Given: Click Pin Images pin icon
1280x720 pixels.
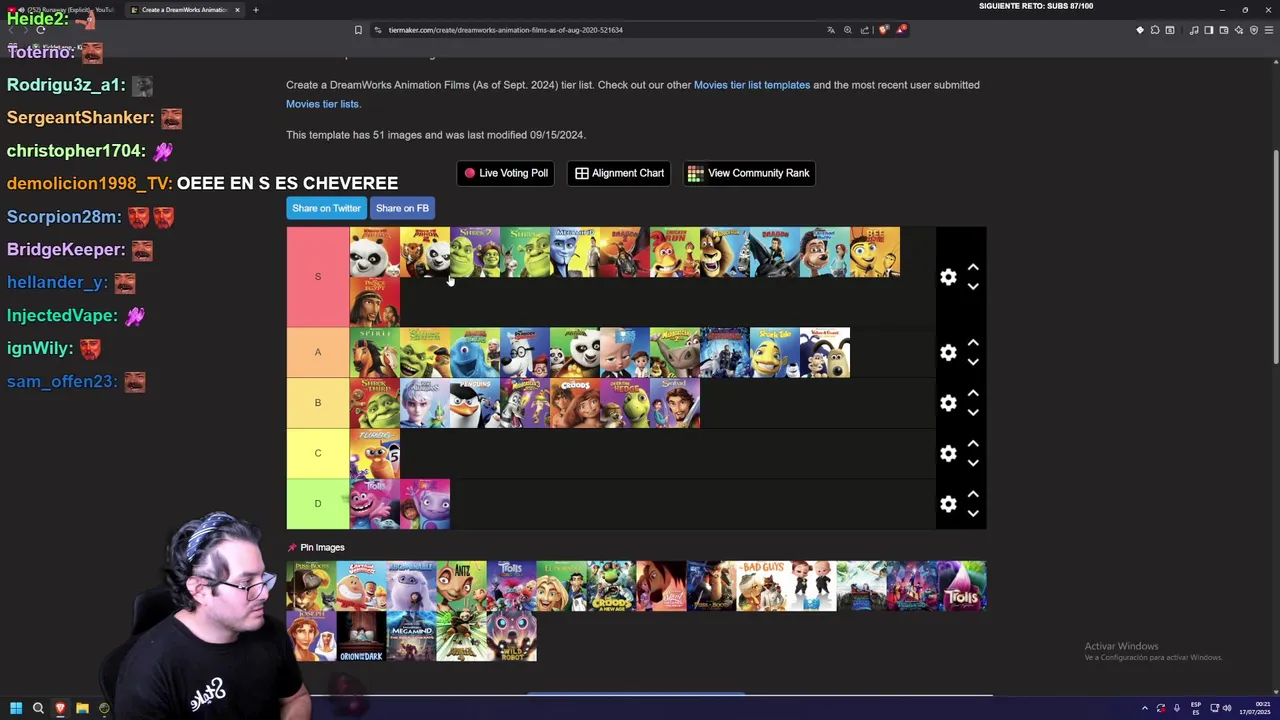Looking at the screenshot, I should click(292, 548).
